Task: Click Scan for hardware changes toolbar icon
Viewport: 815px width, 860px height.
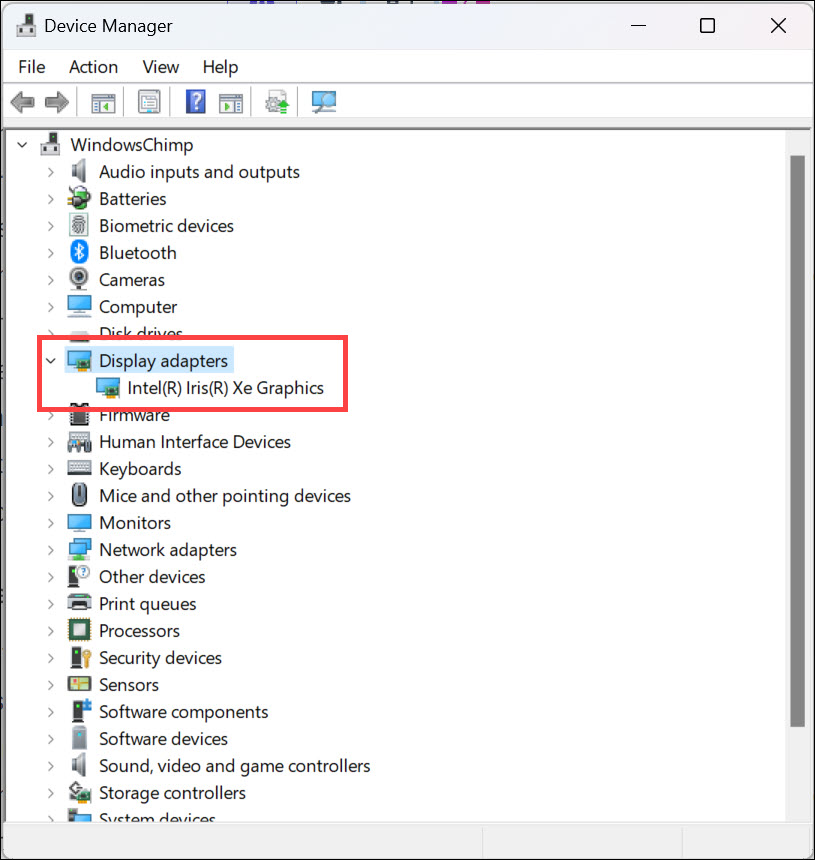Action: click(324, 102)
